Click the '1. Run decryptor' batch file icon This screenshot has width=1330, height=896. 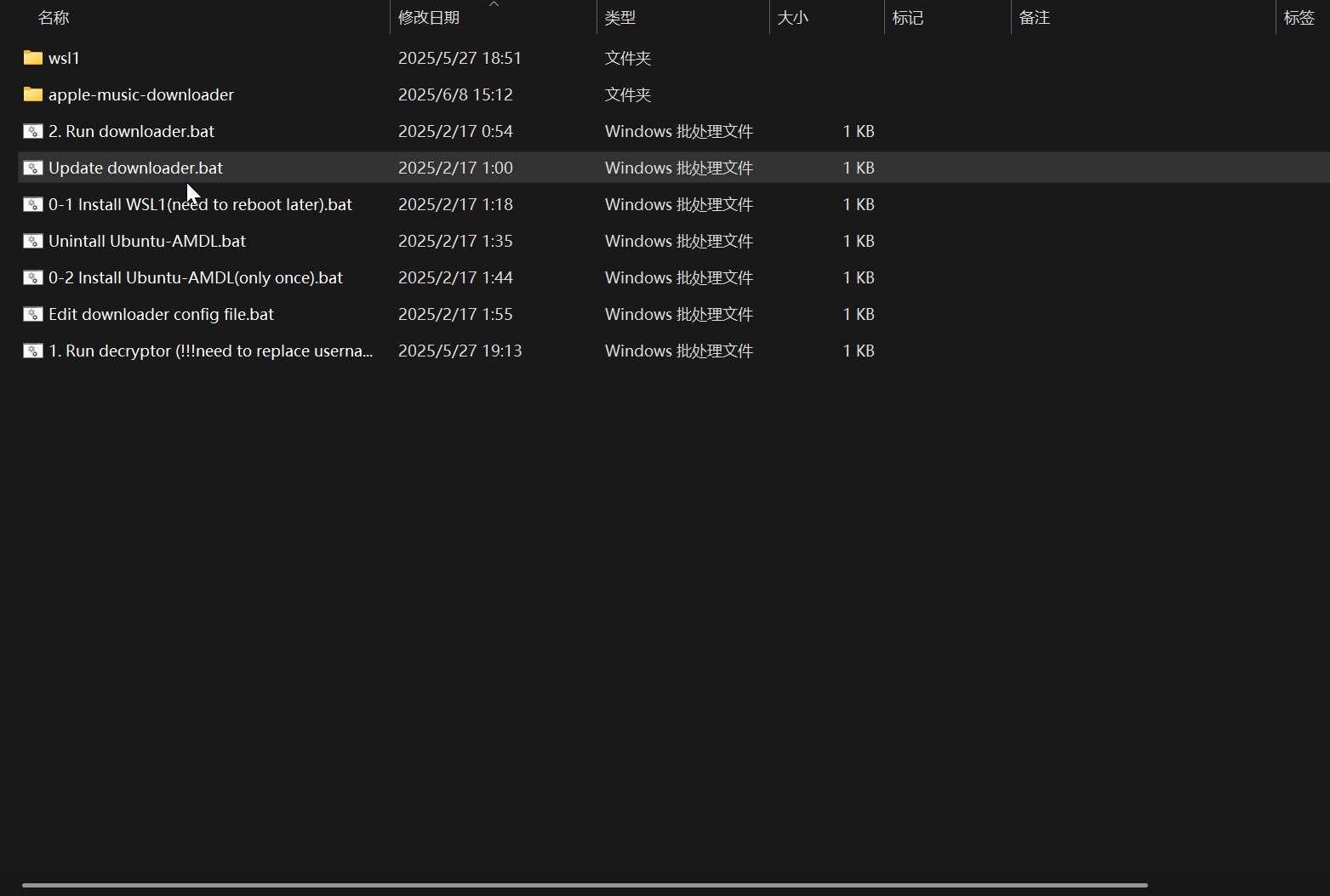point(32,351)
